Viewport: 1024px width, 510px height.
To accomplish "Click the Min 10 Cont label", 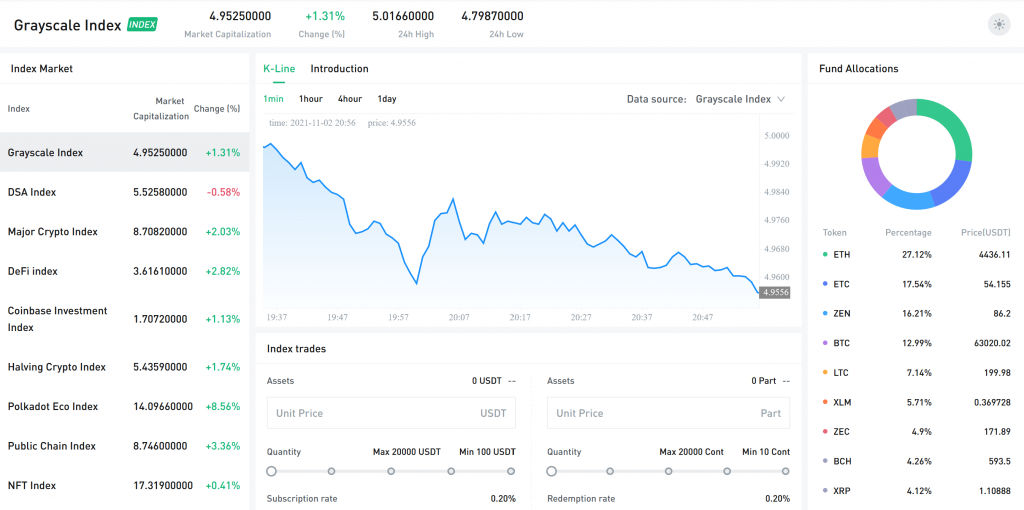I will [766, 452].
